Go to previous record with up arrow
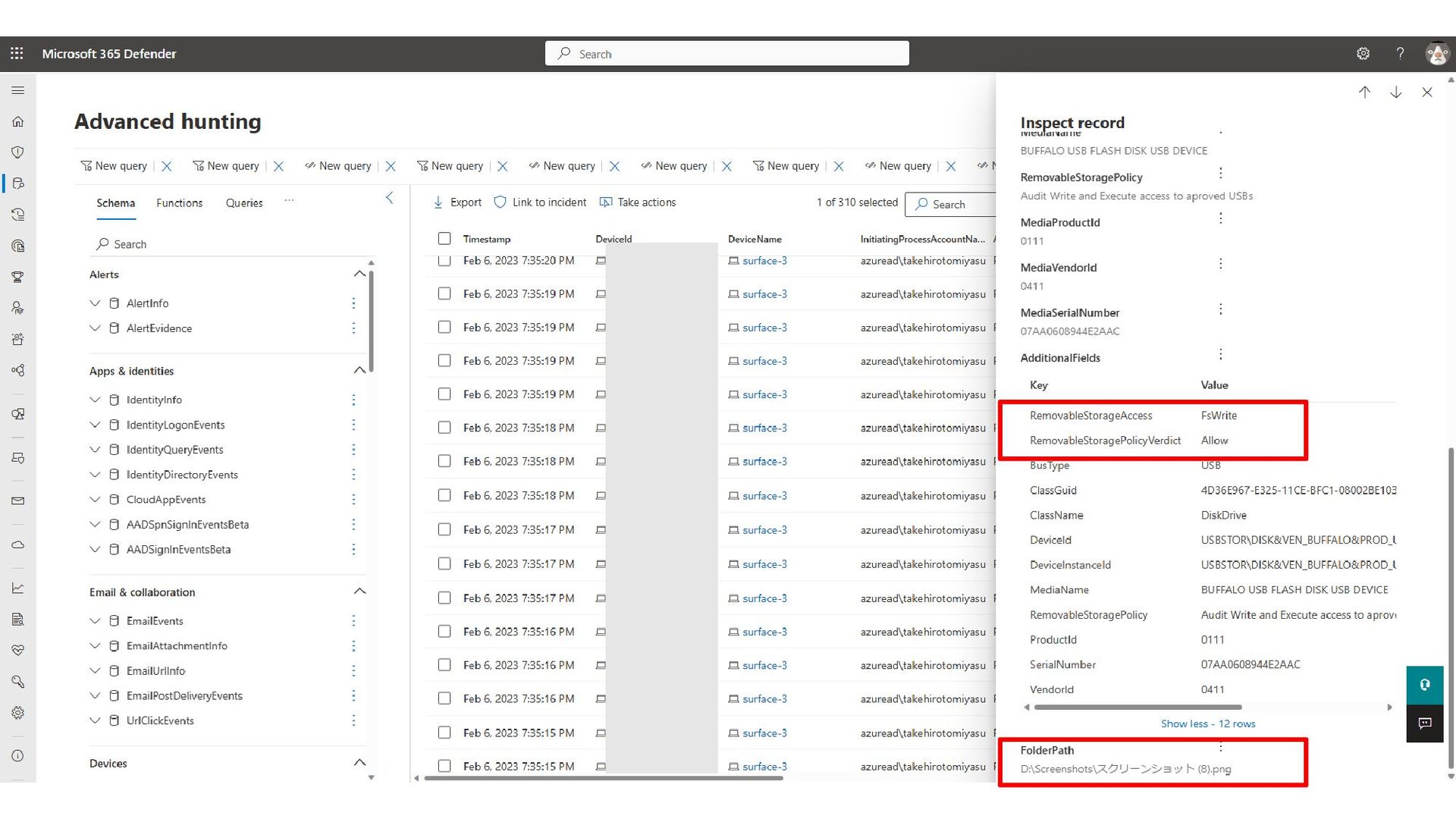Image resolution: width=1456 pixels, height=819 pixels. pyautogui.click(x=1364, y=92)
